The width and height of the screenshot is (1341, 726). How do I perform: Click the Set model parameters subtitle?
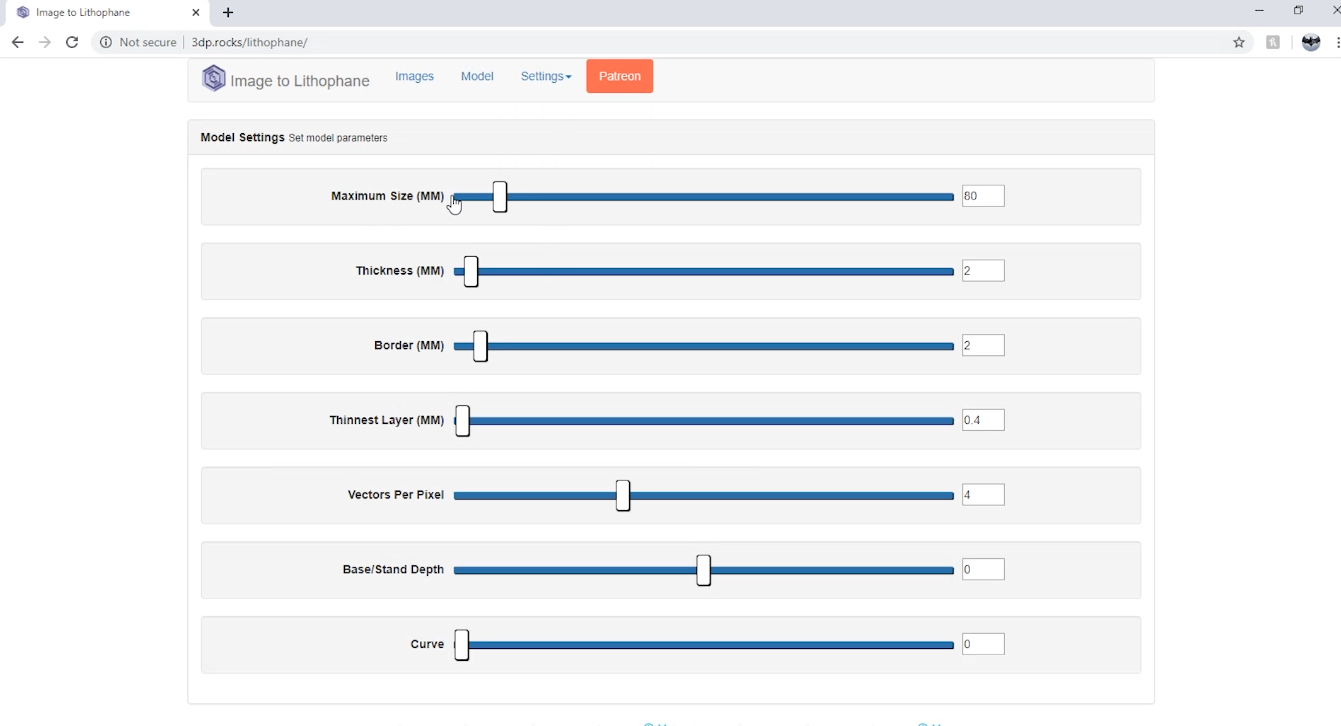tap(338, 138)
